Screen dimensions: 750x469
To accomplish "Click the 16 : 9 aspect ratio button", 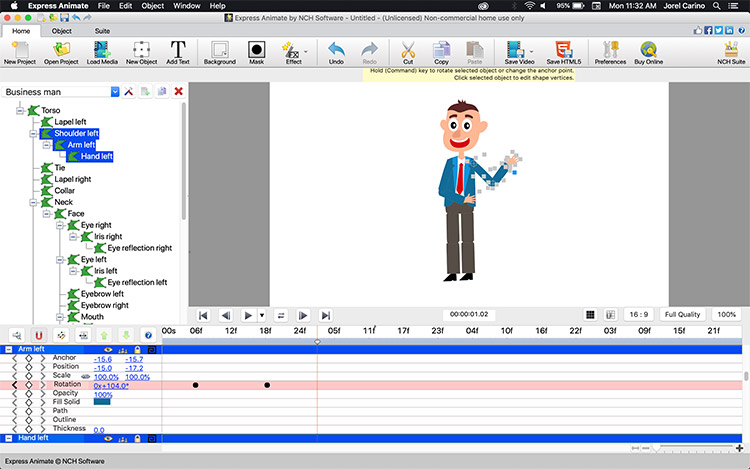I will pyautogui.click(x=639, y=314).
